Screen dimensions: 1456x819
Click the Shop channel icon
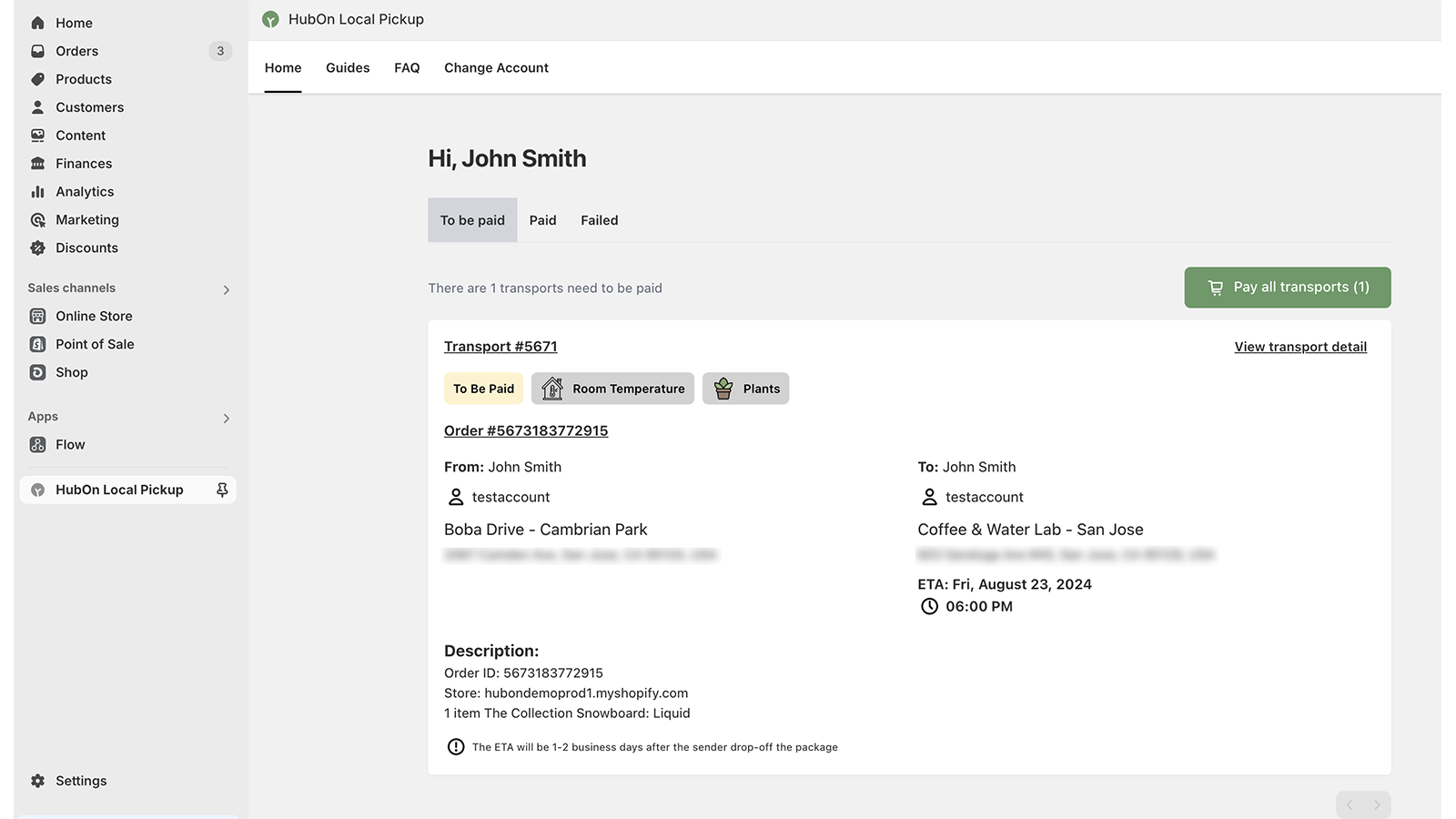tap(37, 372)
